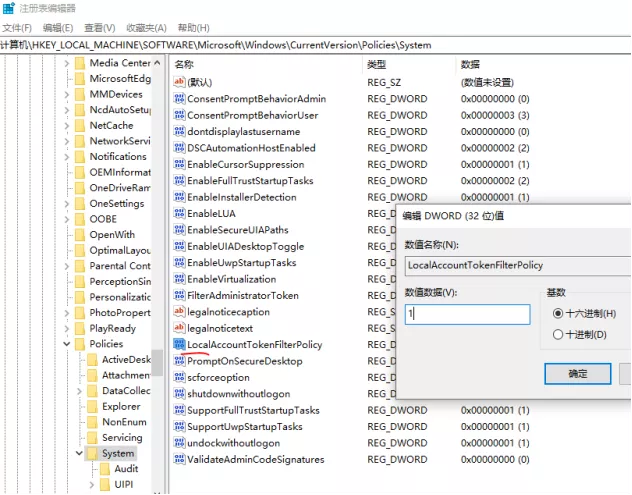Click the string icon beside legalnoticecaption
The width and height of the screenshot is (632, 495).
tap(179, 312)
